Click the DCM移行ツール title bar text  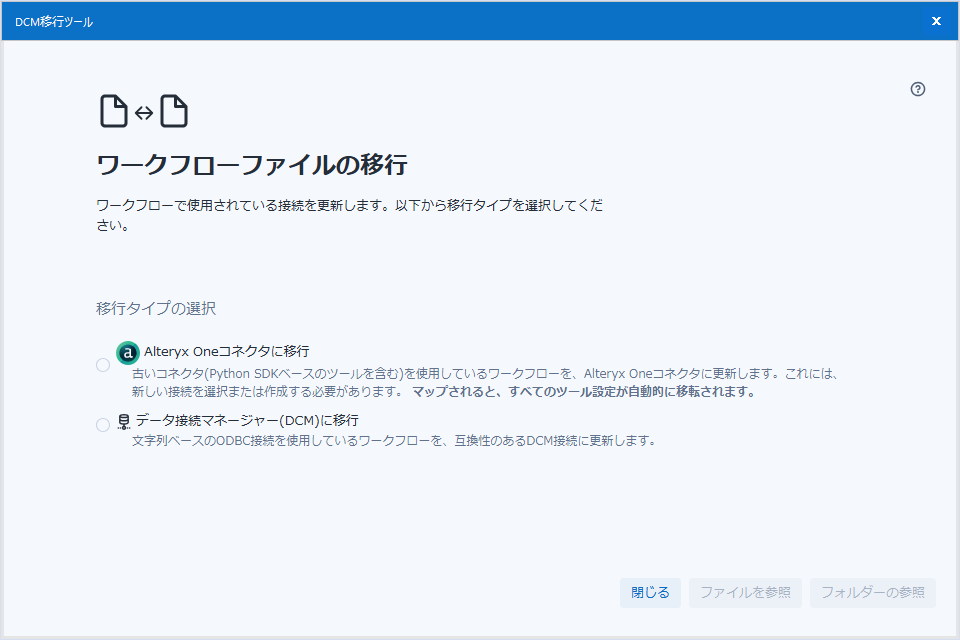(54, 21)
